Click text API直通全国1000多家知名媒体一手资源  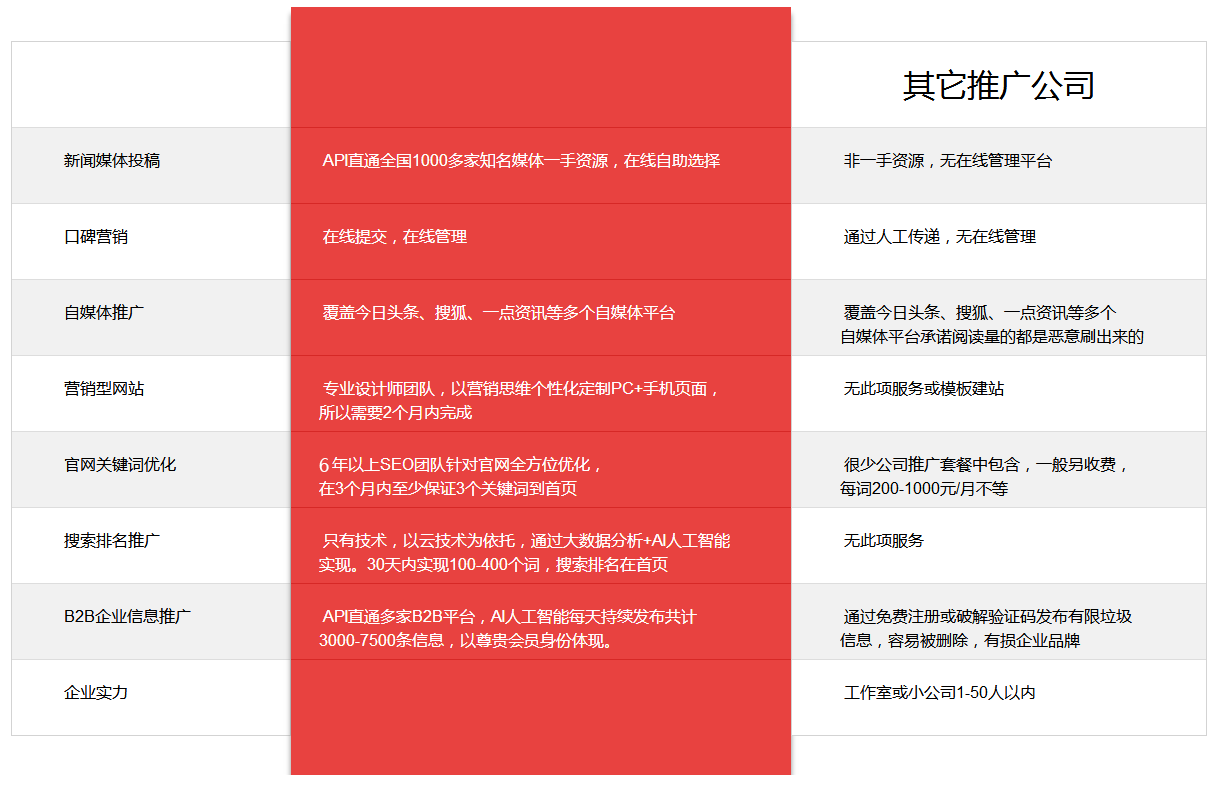pyautogui.click(x=465, y=161)
